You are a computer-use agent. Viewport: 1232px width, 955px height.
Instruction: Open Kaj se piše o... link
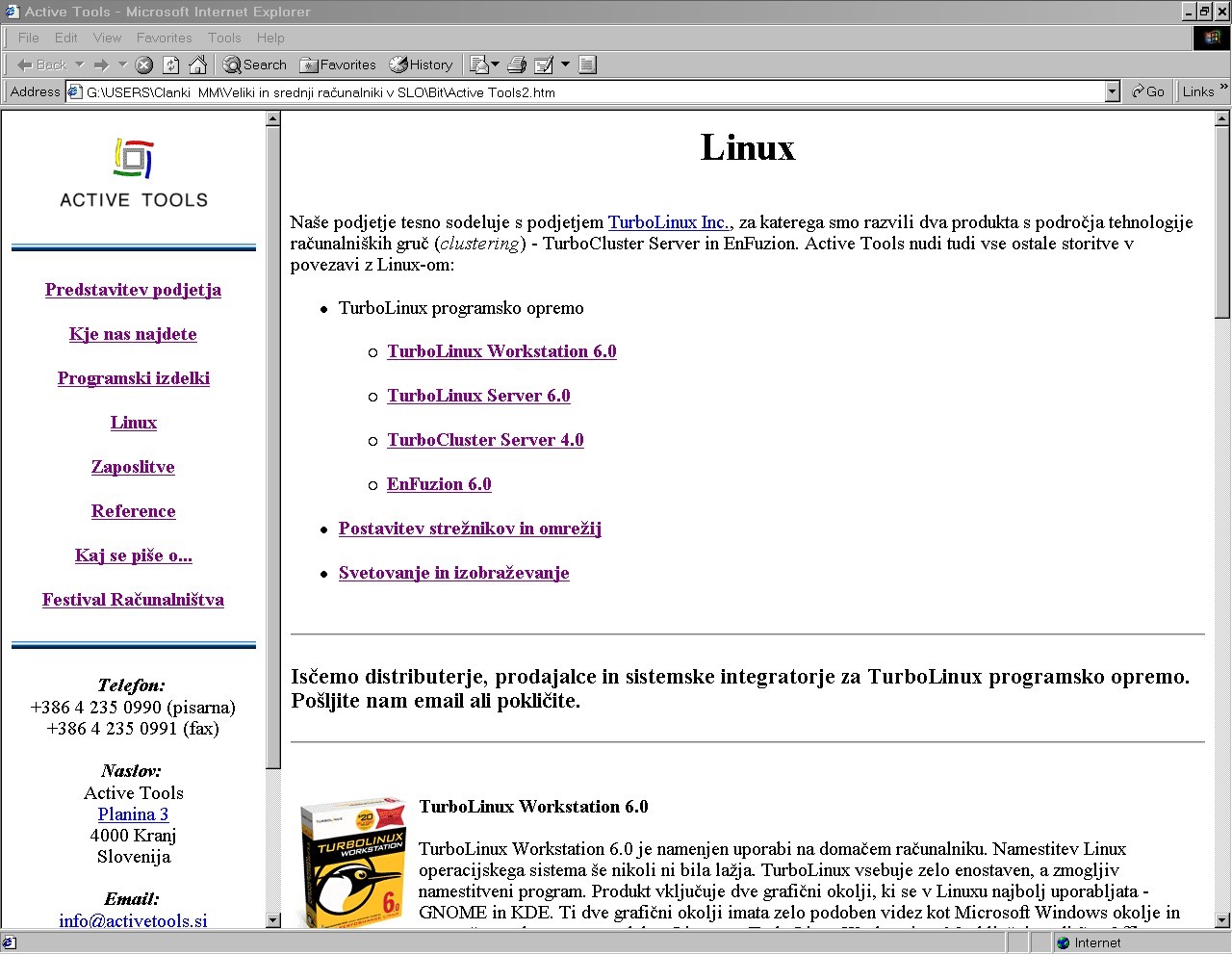133,555
